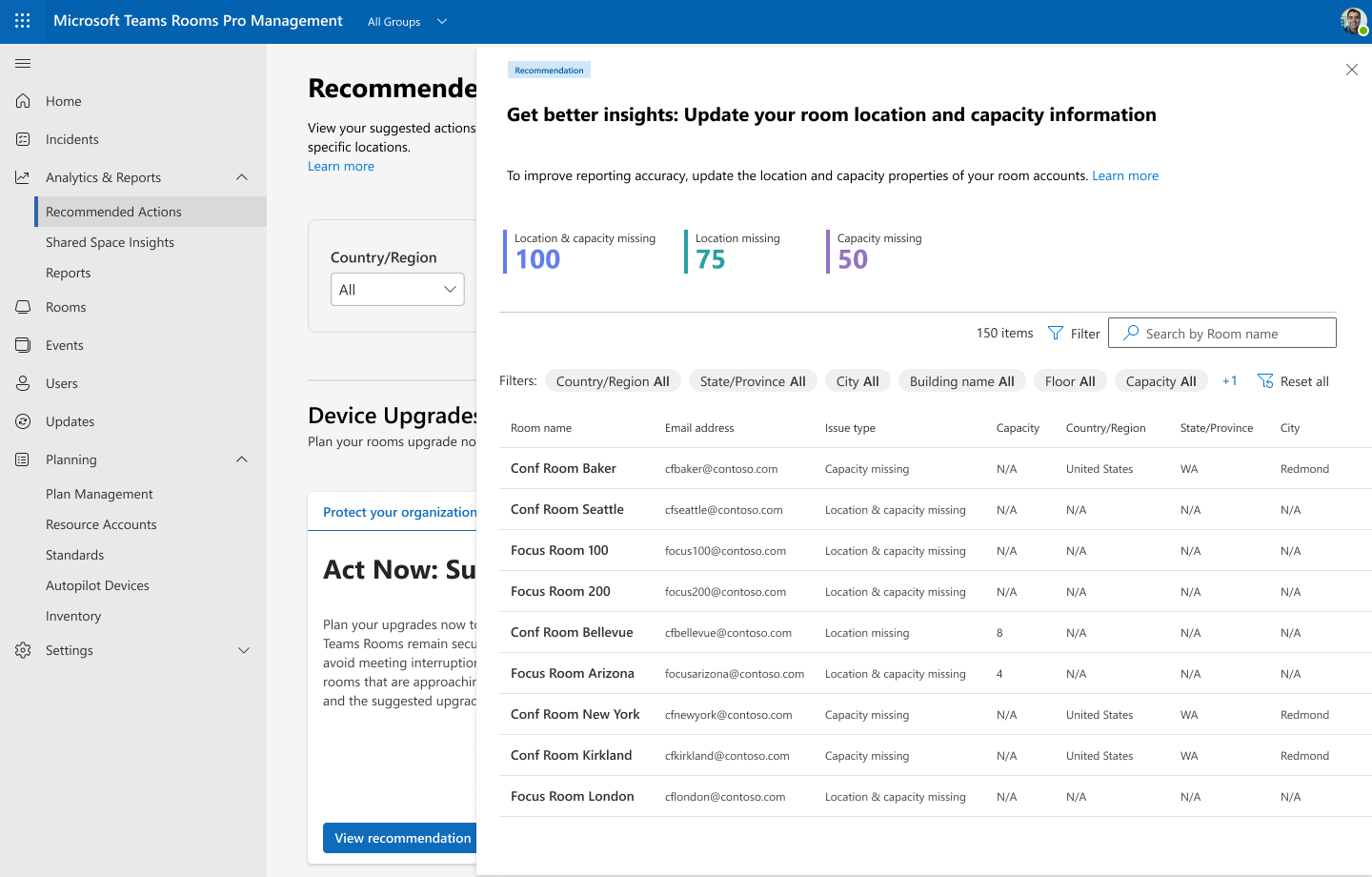The width and height of the screenshot is (1372, 877).
Task: Select Conf Room Seattle row
Action: point(936,509)
